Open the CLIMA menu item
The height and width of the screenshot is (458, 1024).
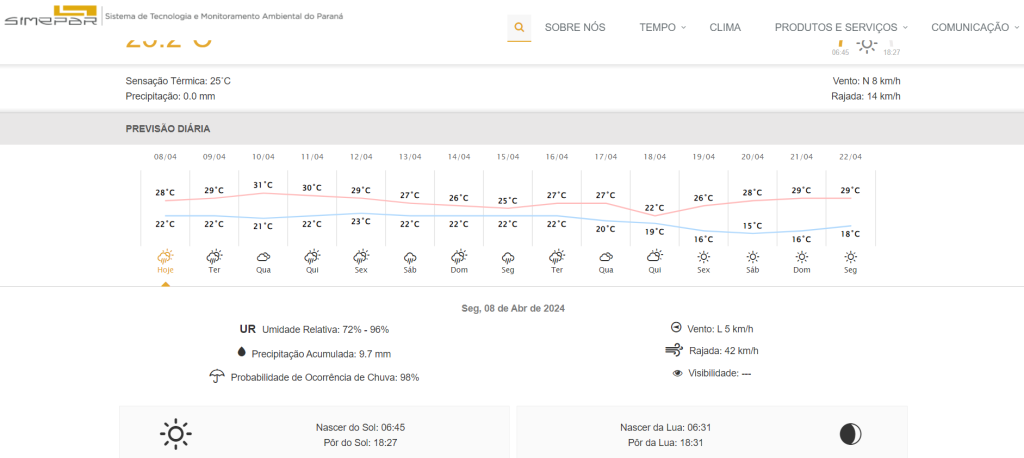coord(725,28)
